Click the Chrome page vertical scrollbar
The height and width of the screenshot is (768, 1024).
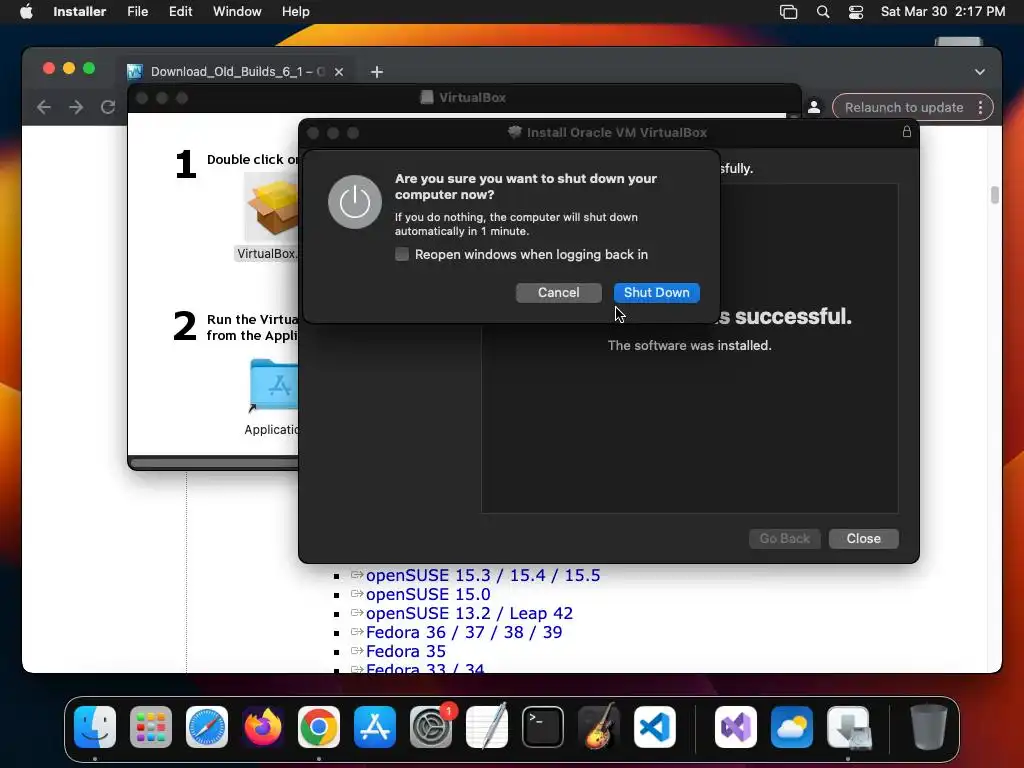pyautogui.click(x=994, y=195)
